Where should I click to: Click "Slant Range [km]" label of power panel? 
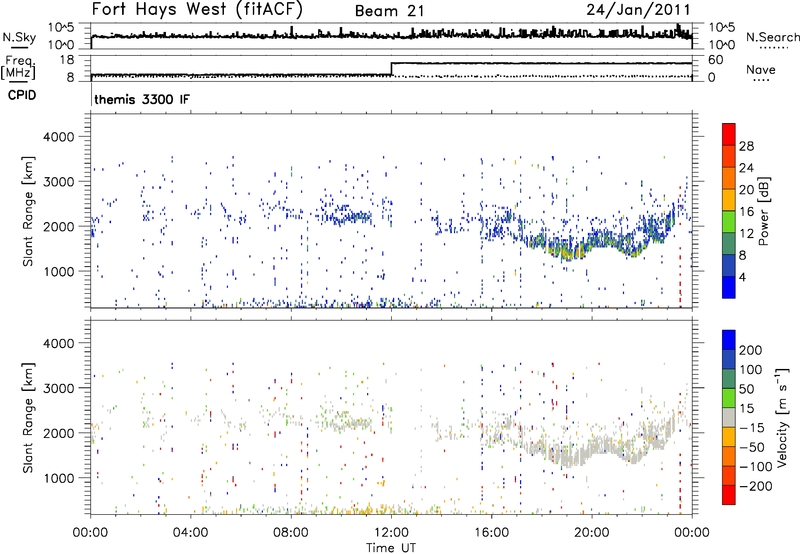point(28,211)
